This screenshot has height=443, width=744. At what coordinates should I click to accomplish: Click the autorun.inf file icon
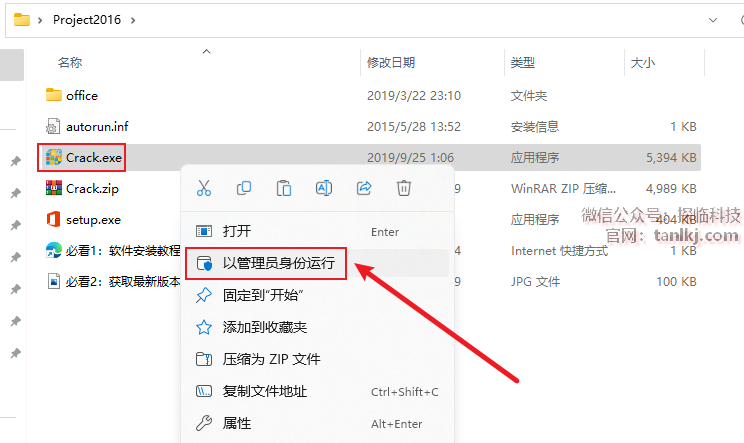coord(53,126)
